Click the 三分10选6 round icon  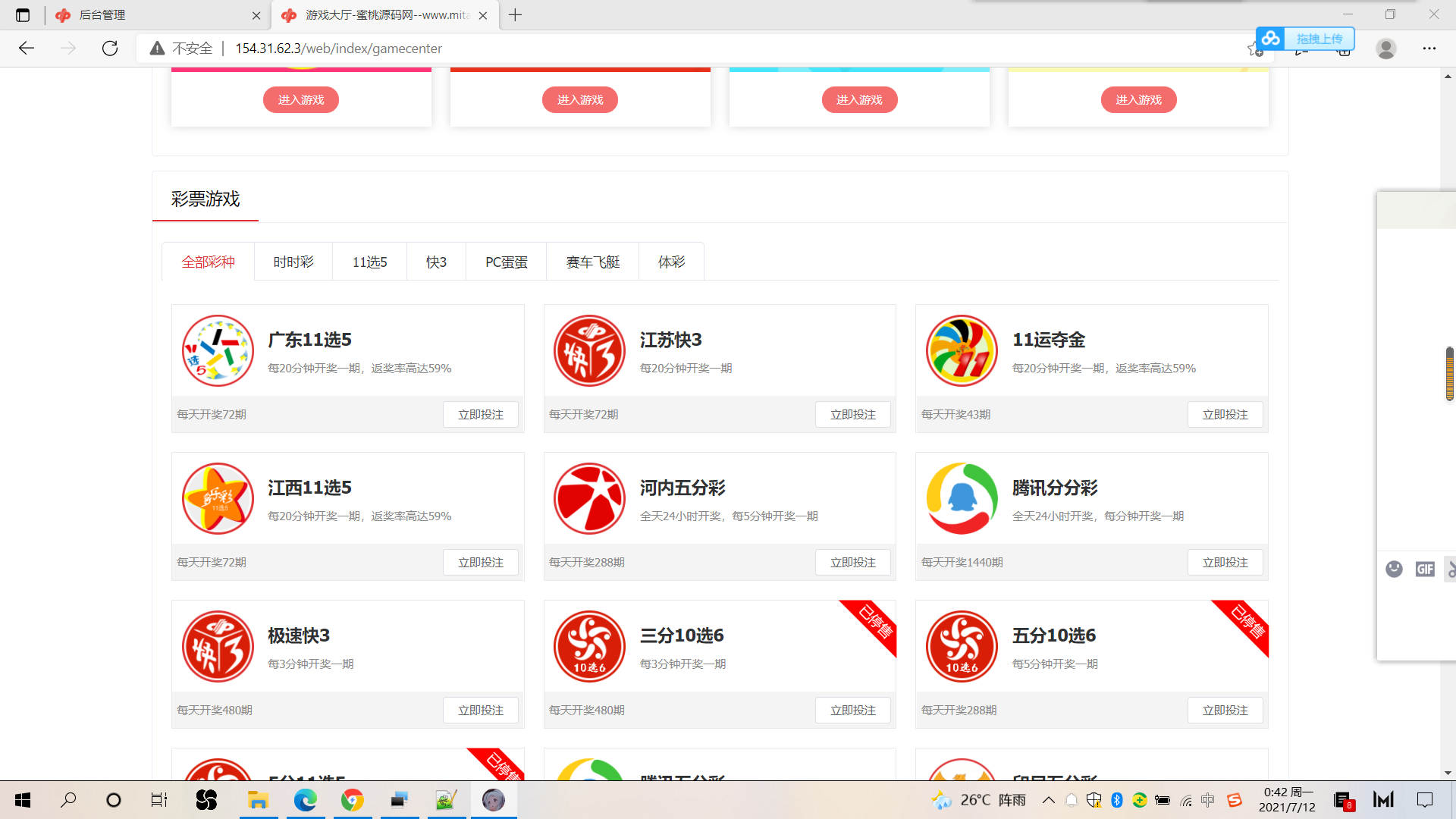(x=589, y=647)
